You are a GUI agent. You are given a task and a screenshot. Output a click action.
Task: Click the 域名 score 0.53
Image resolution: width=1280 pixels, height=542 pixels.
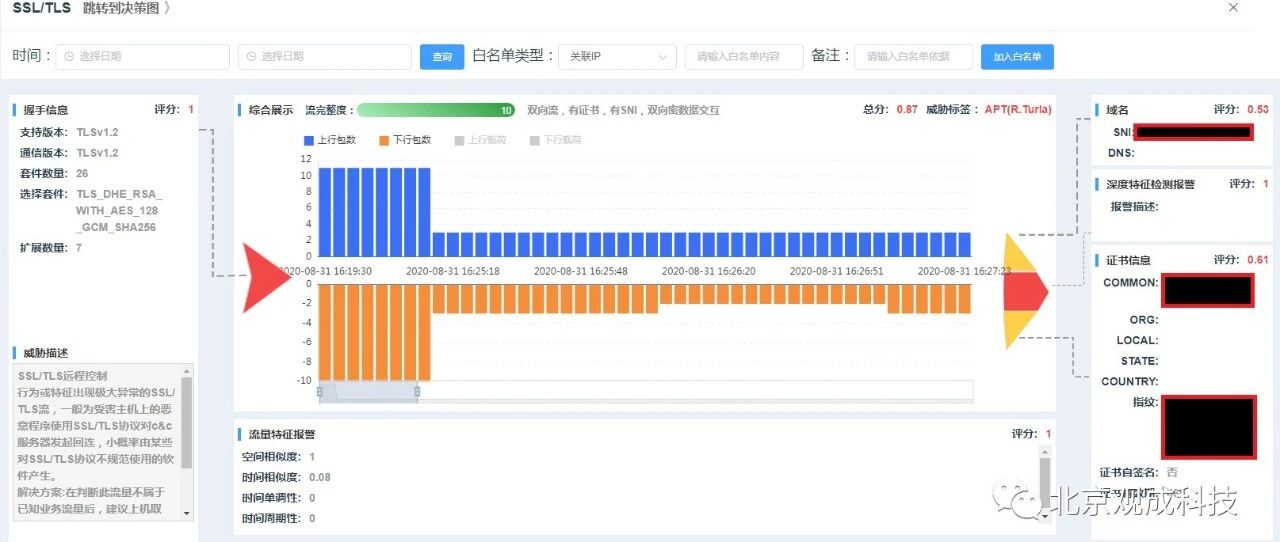pos(1259,109)
